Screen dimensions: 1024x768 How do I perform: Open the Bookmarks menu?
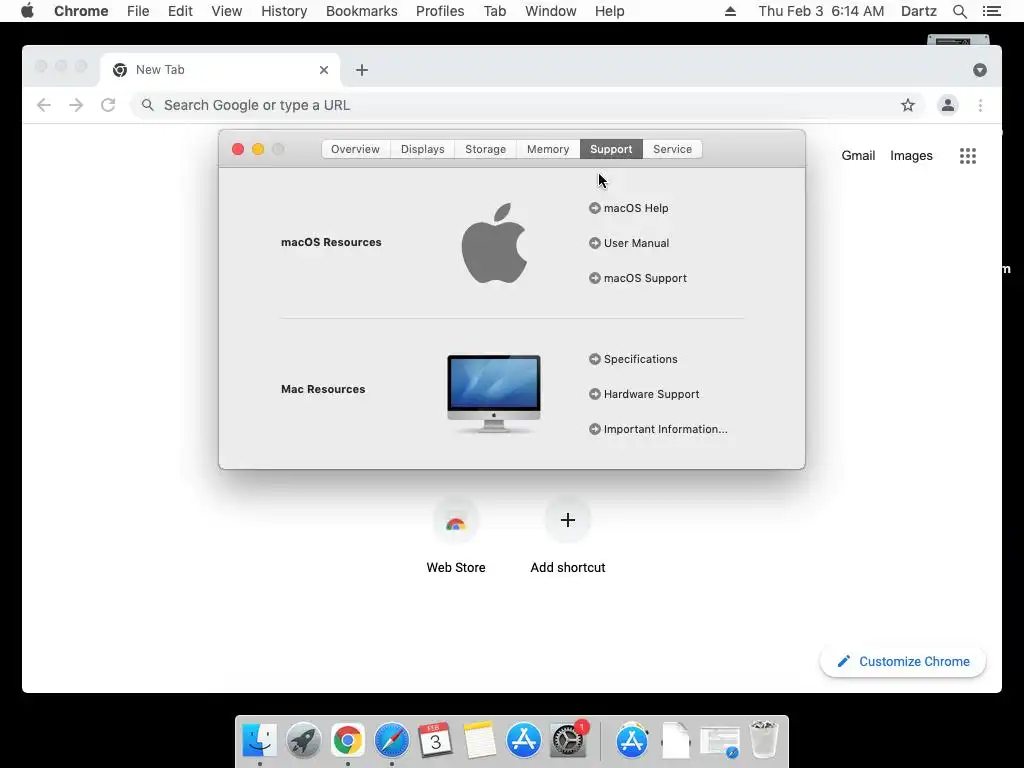coord(362,11)
